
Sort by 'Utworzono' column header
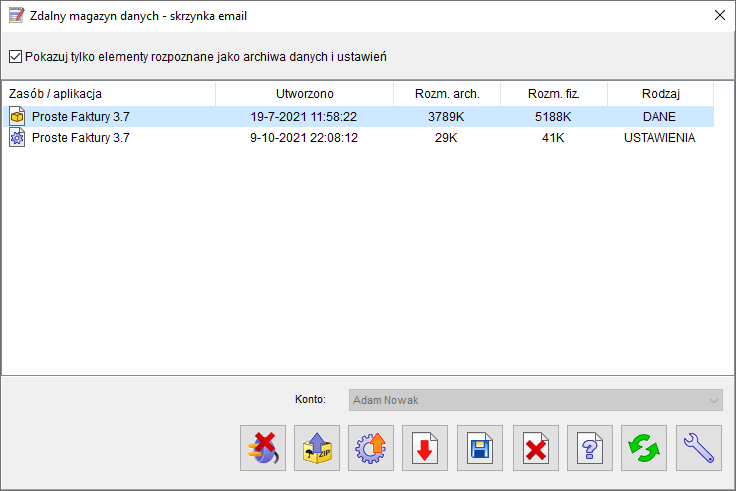[x=304, y=94]
